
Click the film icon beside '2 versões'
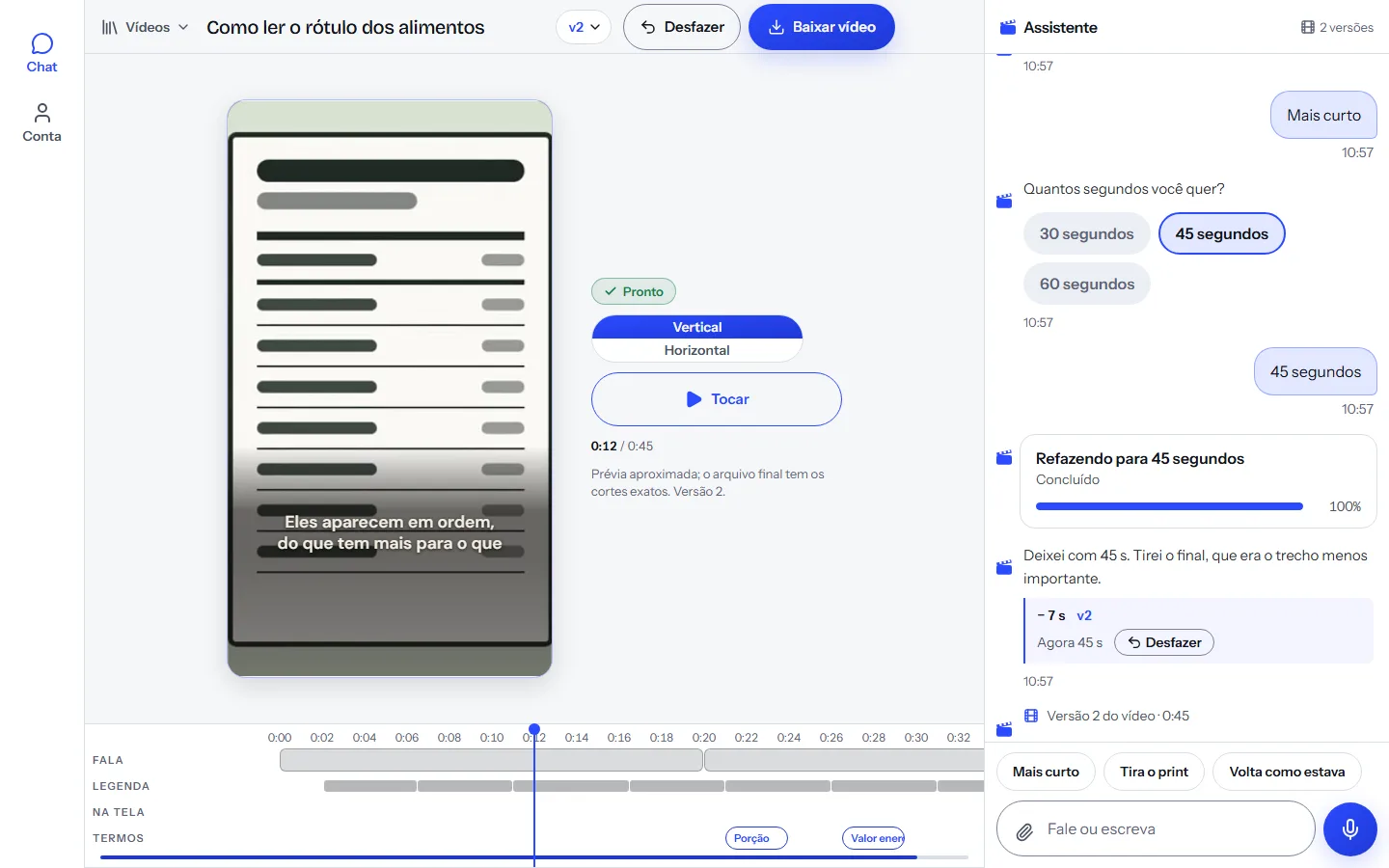(1307, 28)
